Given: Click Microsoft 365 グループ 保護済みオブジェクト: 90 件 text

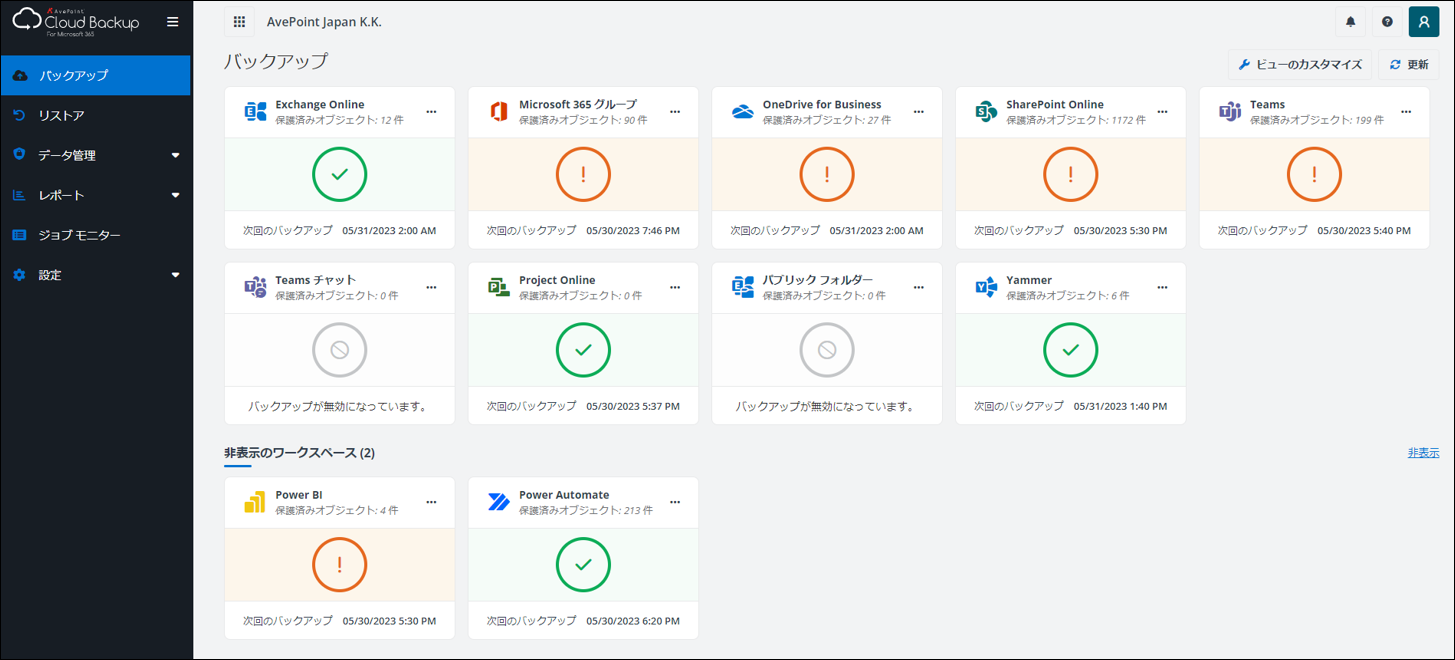Looking at the screenshot, I should point(583,120).
